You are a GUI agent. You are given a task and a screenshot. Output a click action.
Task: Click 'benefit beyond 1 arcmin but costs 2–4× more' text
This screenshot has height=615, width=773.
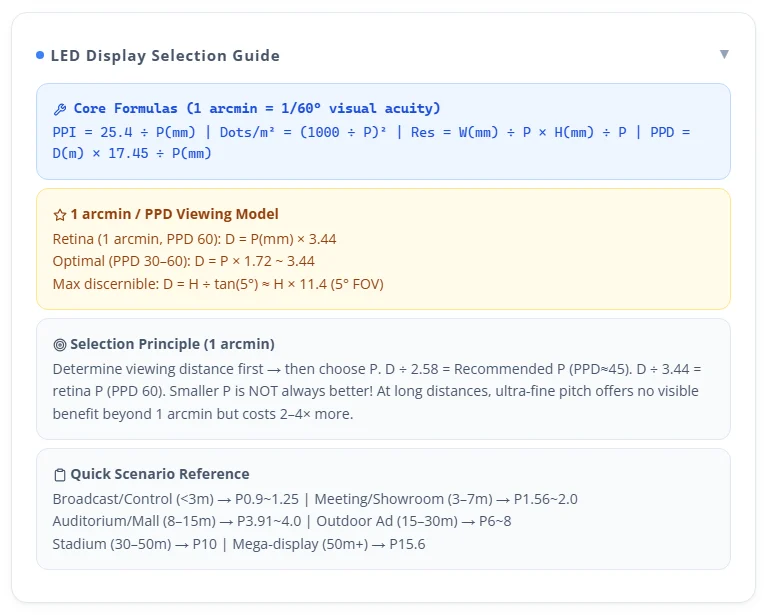point(203,414)
